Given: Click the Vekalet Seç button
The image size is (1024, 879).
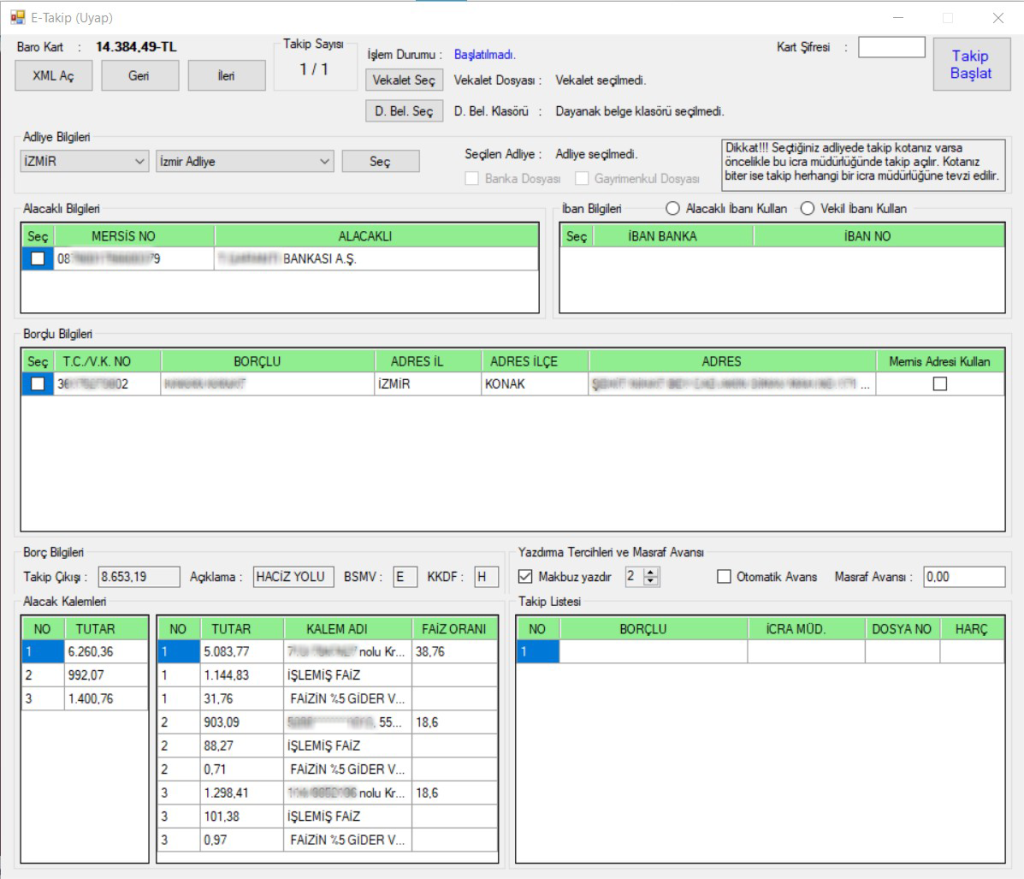Looking at the screenshot, I should [x=403, y=80].
